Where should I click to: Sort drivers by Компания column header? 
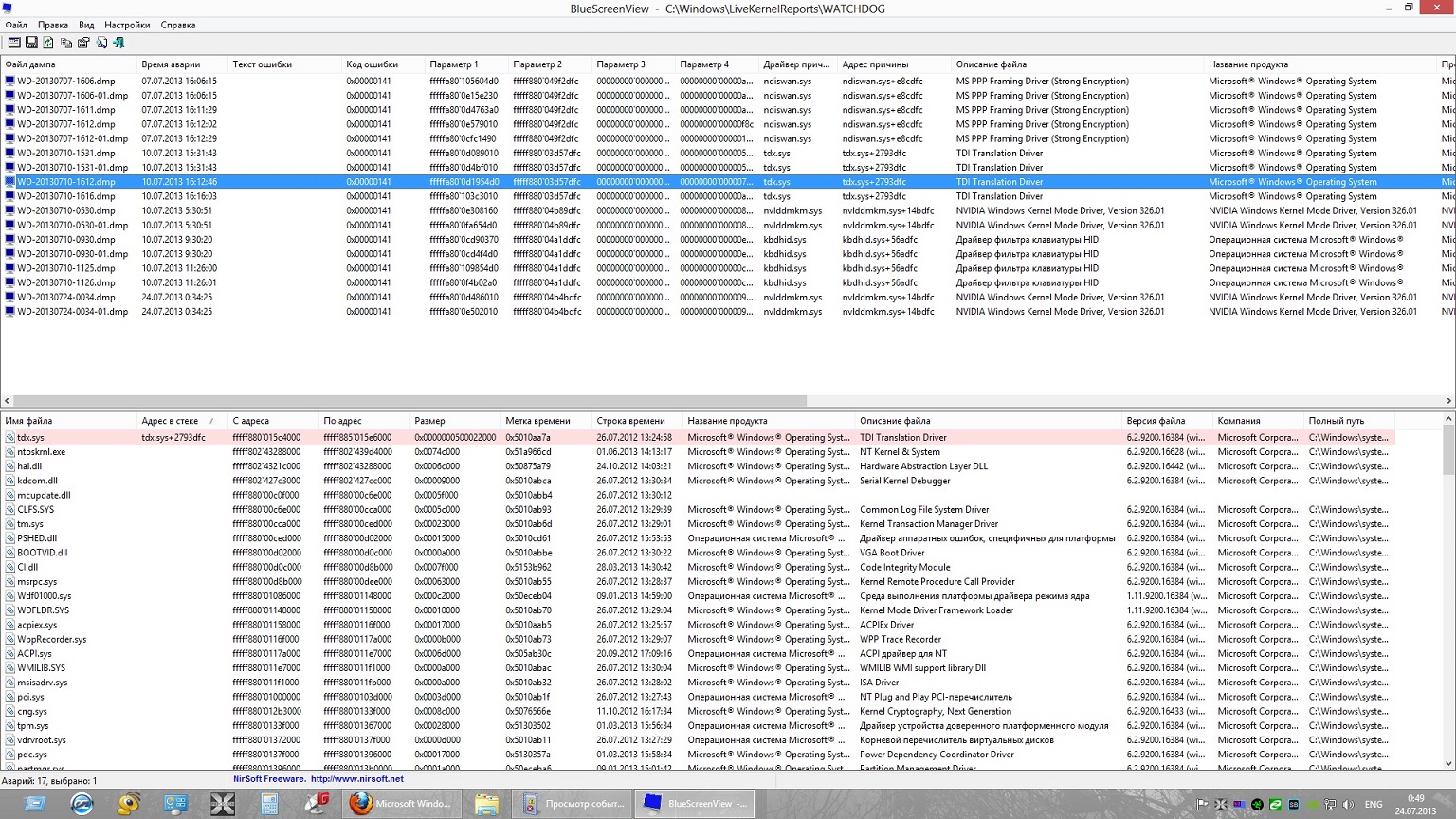[1259, 421]
